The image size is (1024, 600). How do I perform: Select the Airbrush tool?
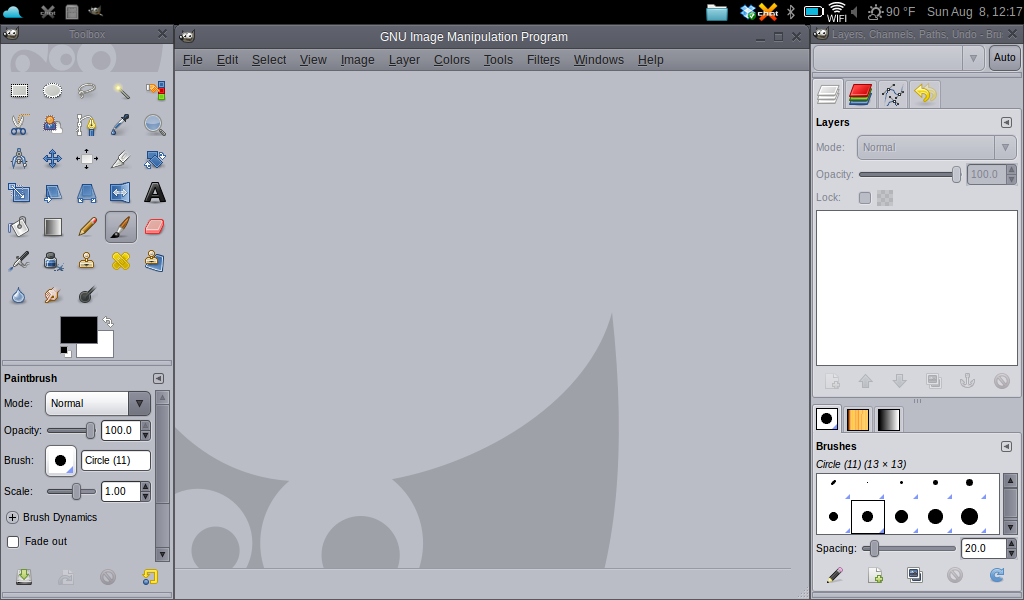(x=19, y=261)
